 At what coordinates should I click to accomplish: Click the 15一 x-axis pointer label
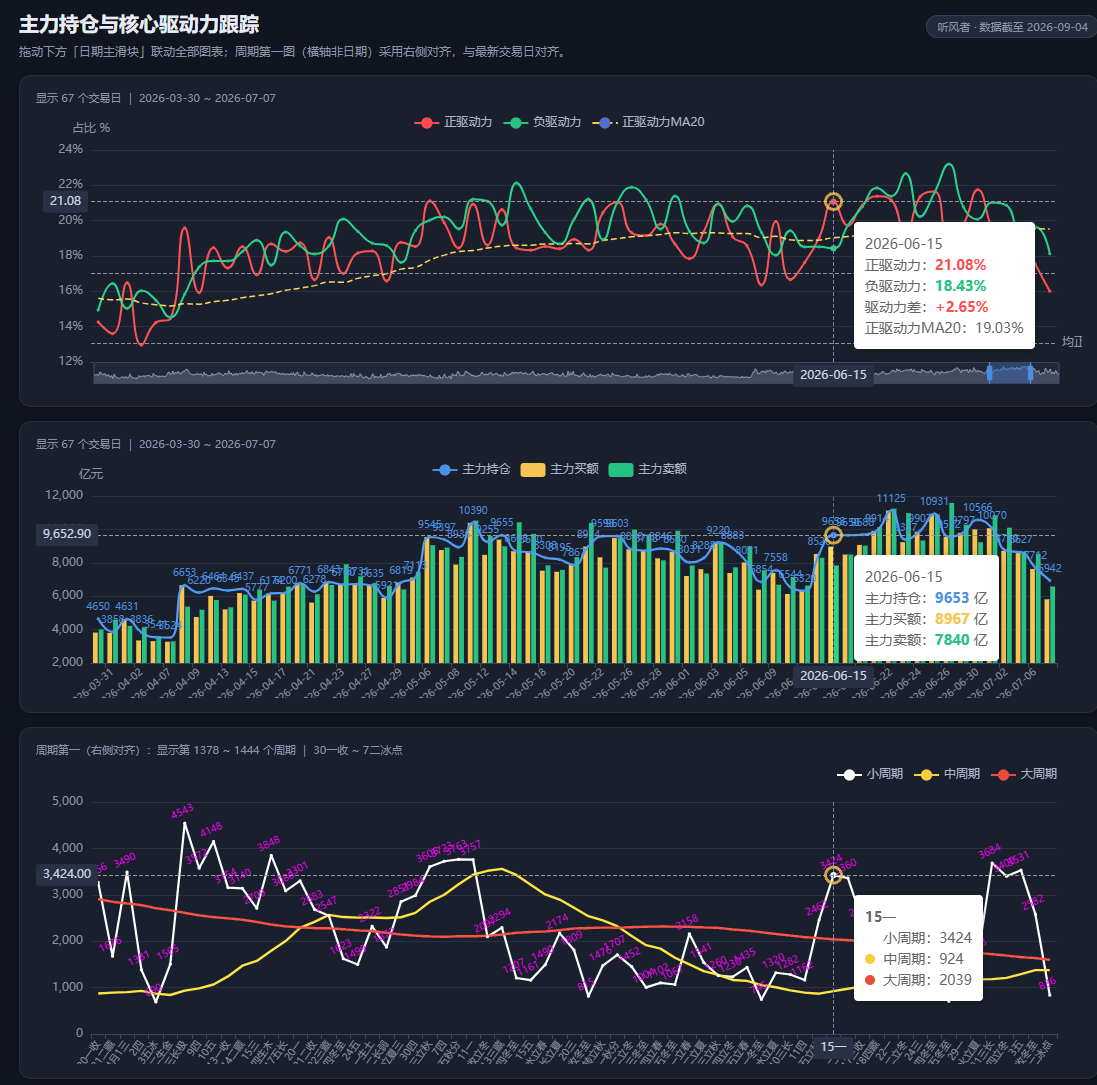[x=833, y=1047]
